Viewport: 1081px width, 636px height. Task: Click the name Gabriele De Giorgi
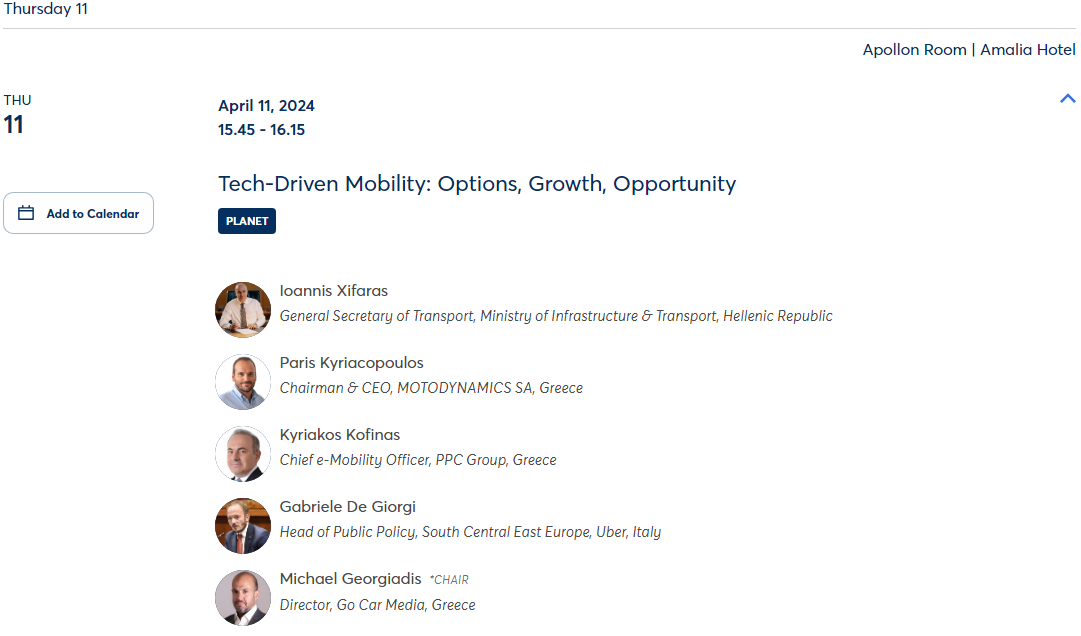coord(347,507)
